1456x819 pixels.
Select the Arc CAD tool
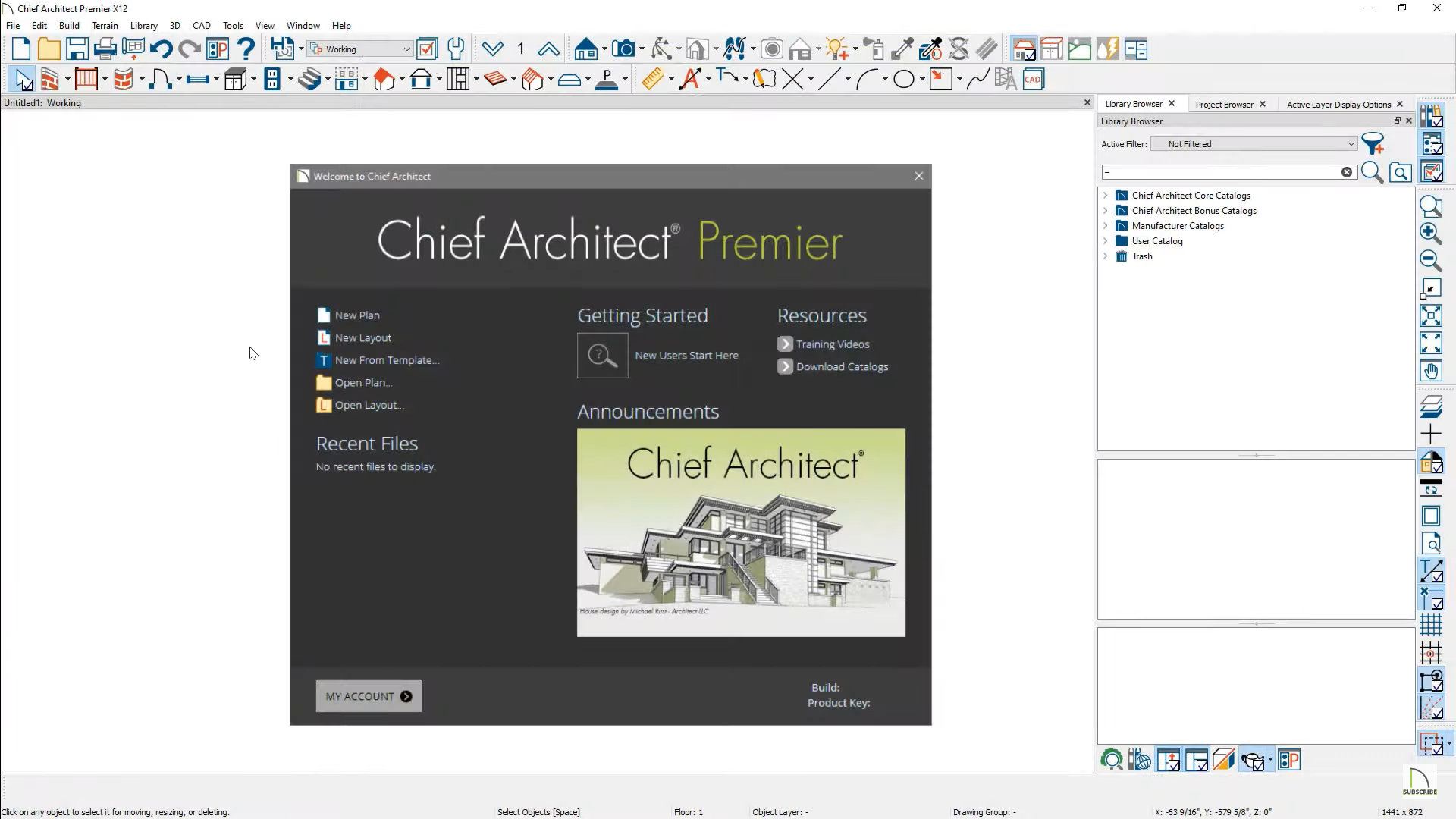tap(867, 79)
